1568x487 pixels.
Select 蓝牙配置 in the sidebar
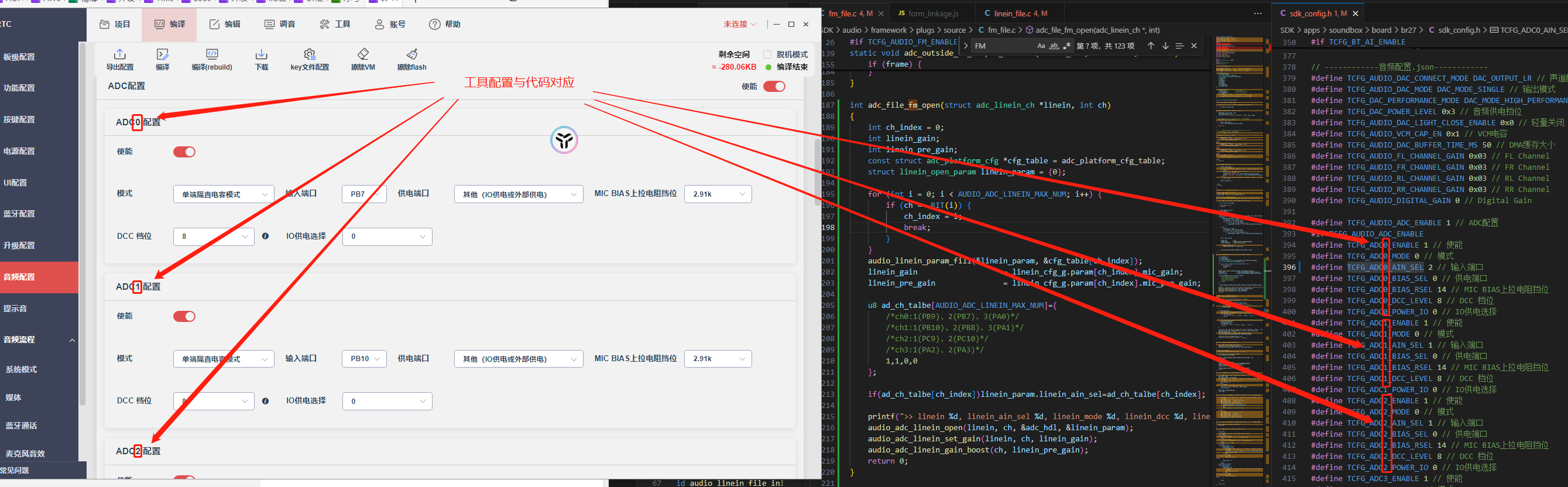point(39,214)
